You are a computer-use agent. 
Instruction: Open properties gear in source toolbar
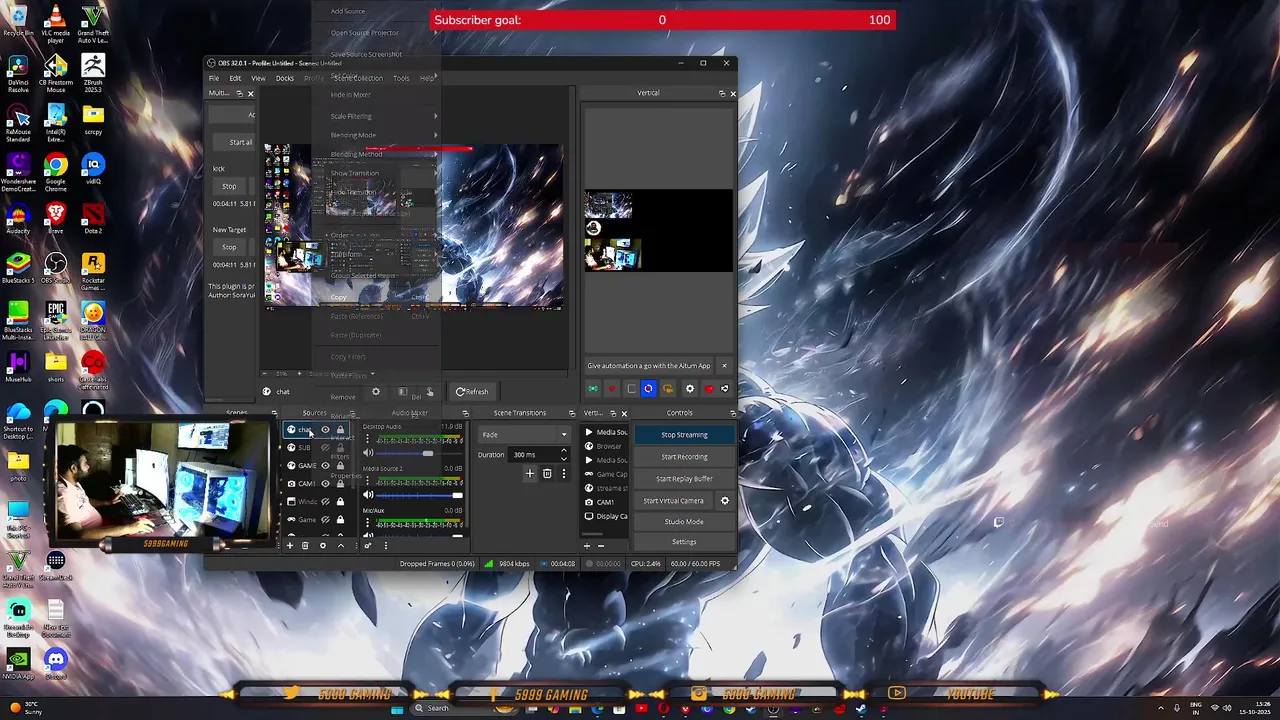point(375,392)
